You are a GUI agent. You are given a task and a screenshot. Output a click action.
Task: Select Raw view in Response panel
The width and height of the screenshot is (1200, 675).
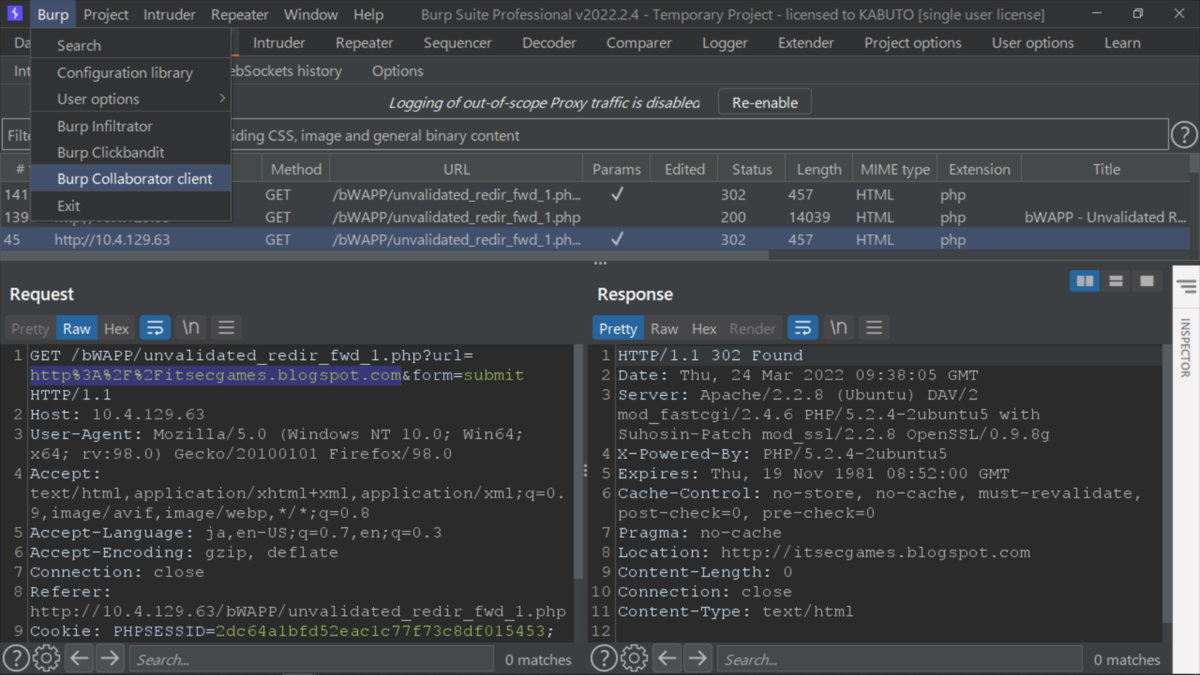pos(664,328)
